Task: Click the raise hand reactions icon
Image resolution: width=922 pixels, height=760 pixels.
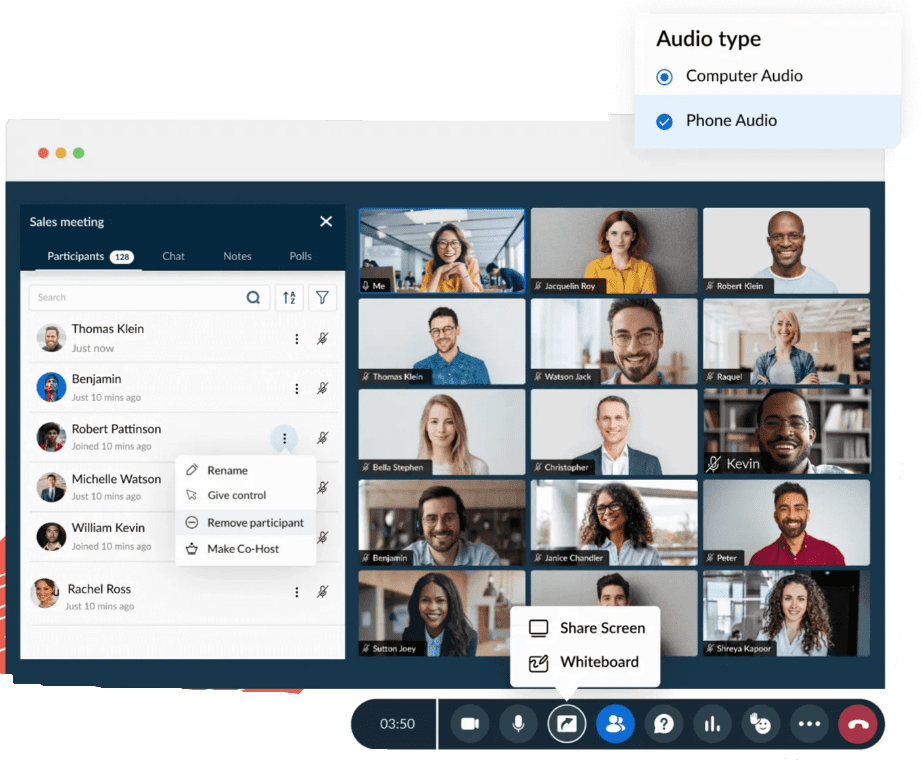Action: click(x=760, y=724)
